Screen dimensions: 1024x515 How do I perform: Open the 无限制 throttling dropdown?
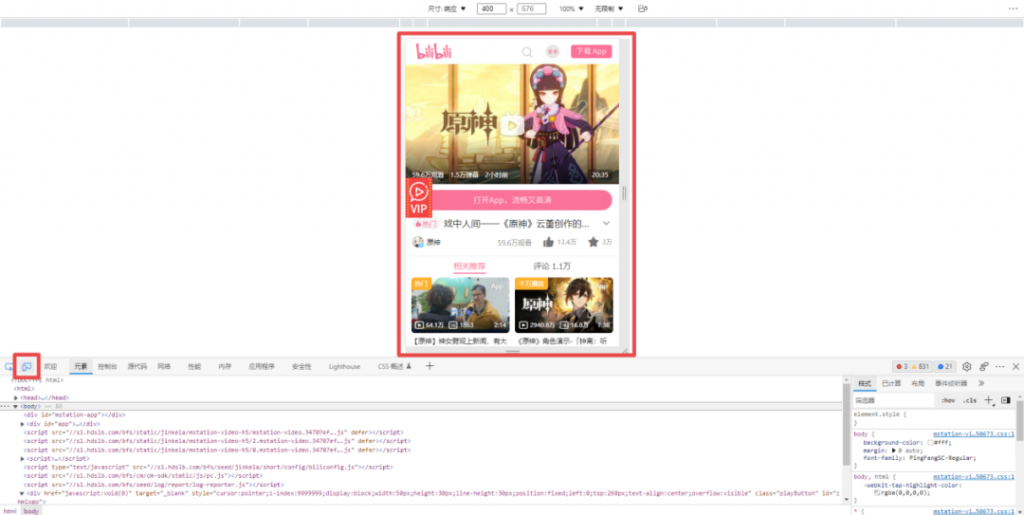click(609, 8)
